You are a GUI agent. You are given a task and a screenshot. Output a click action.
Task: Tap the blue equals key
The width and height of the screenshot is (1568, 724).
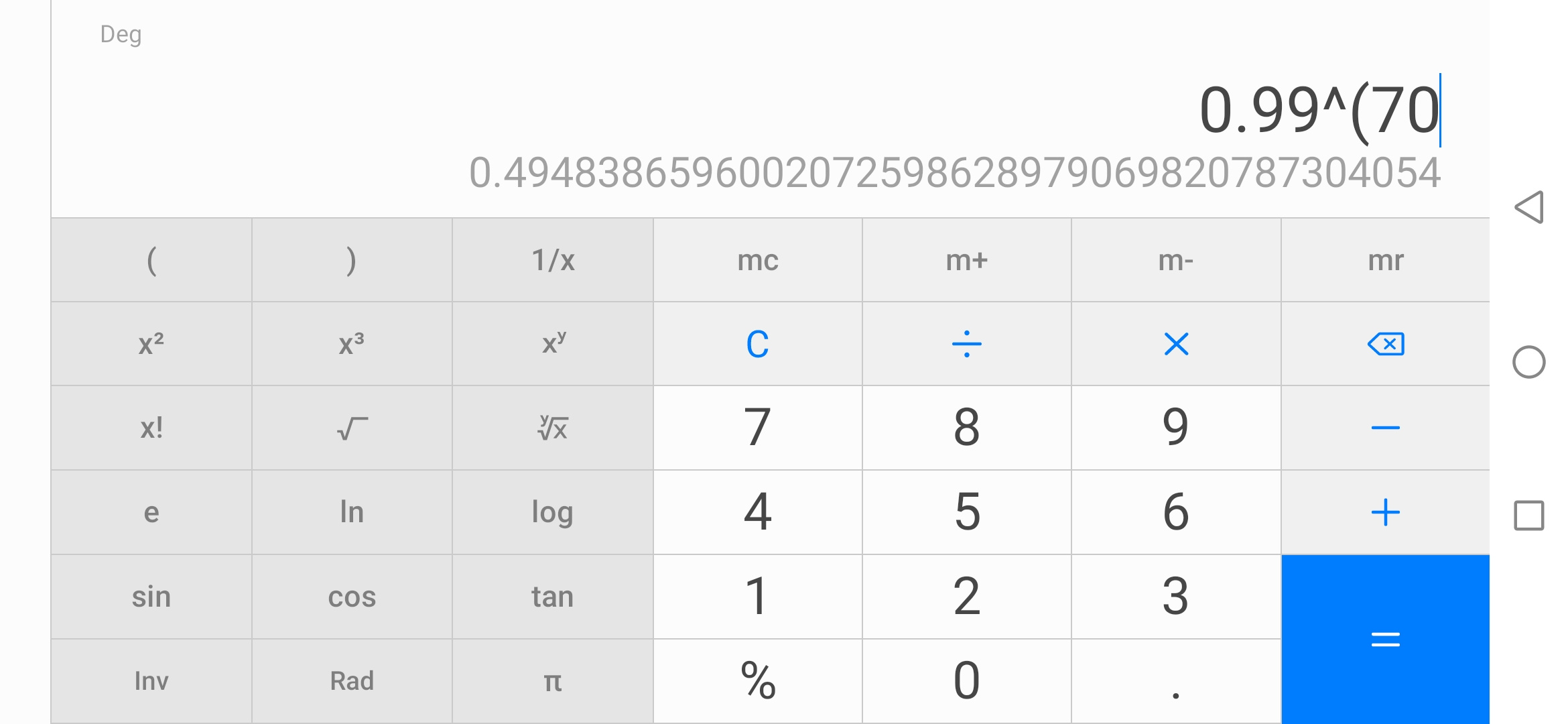[x=1385, y=639]
